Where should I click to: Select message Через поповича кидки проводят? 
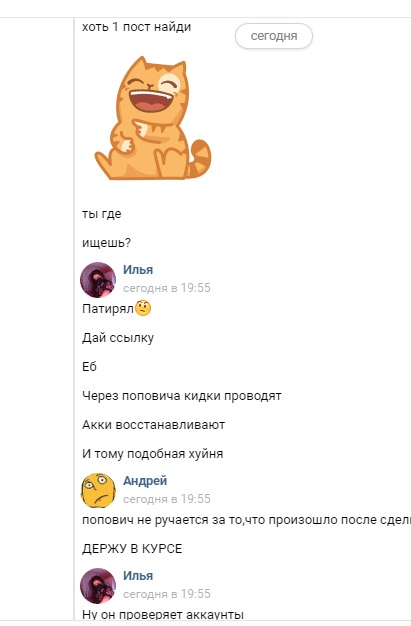(x=182, y=396)
